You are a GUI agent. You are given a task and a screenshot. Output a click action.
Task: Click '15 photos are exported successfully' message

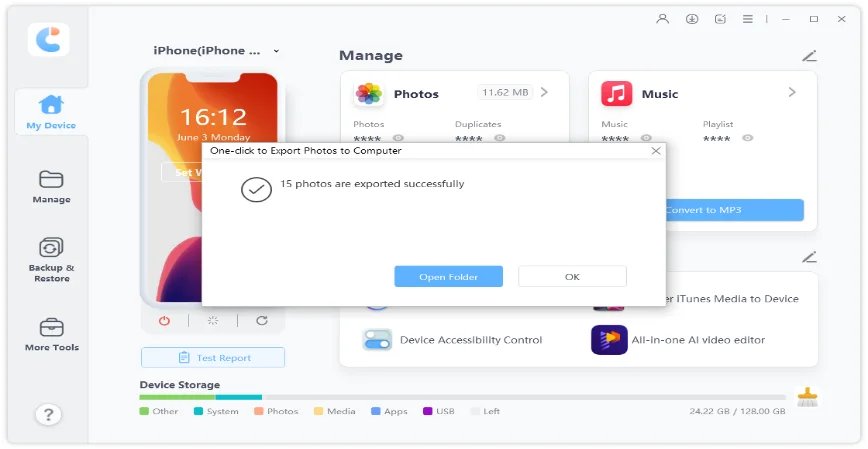tap(372, 184)
